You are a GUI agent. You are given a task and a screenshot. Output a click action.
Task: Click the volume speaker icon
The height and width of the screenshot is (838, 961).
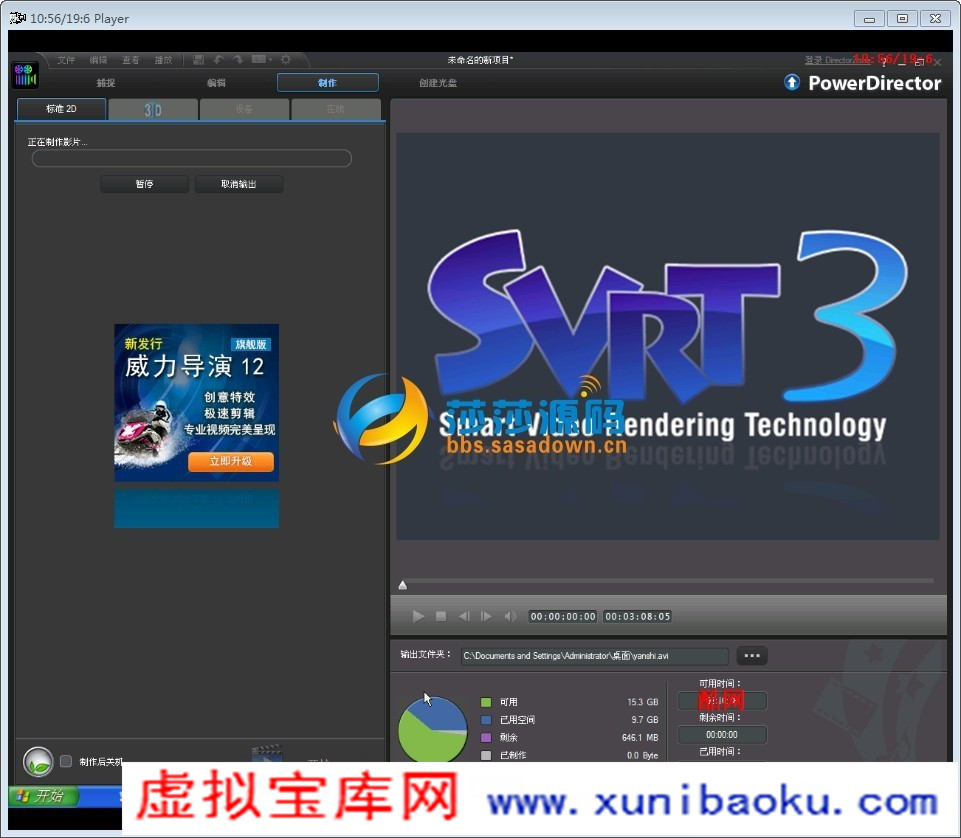510,616
